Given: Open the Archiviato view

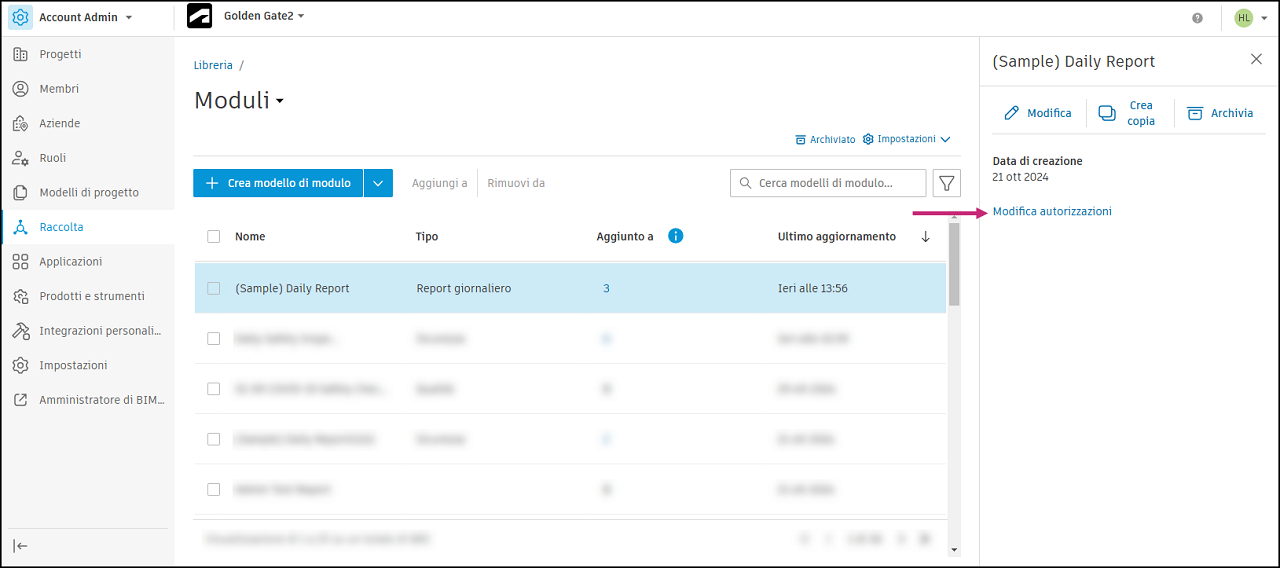Looking at the screenshot, I should click(825, 140).
